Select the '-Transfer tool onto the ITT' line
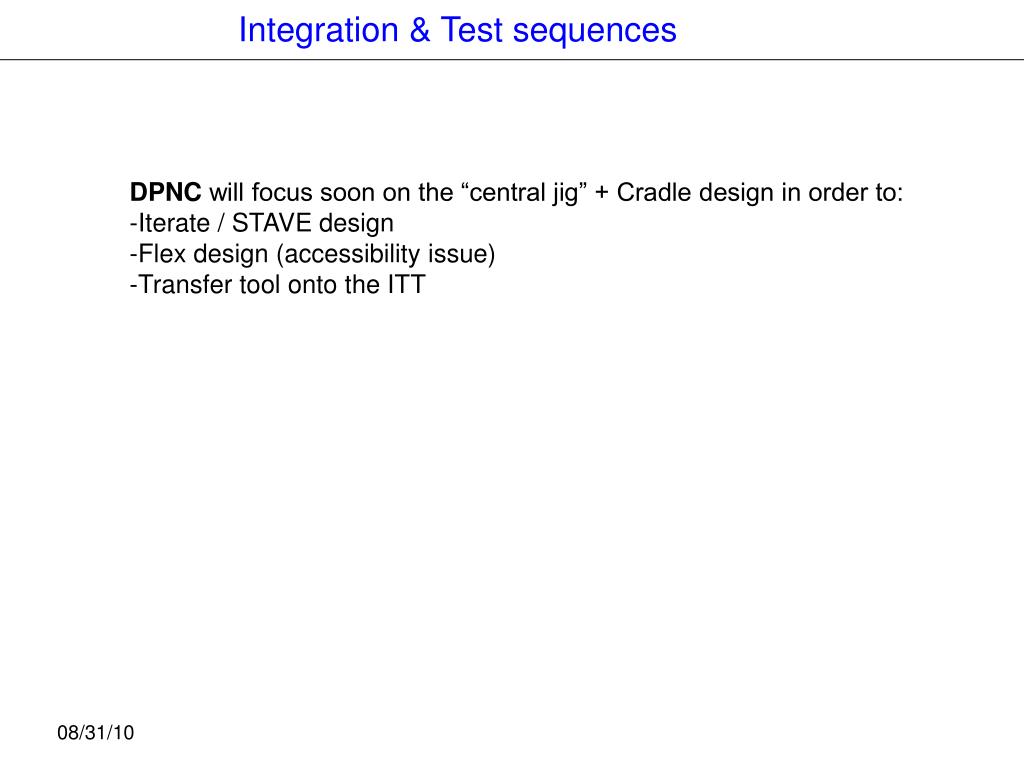The image size is (1024, 768). [x=278, y=285]
